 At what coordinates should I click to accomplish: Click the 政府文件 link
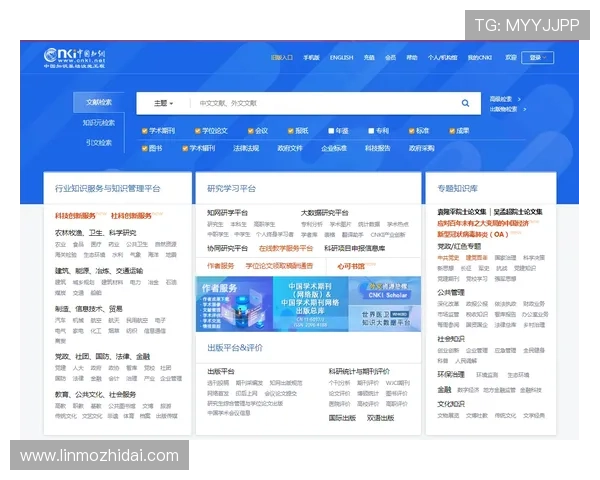click(x=290, y=149)
